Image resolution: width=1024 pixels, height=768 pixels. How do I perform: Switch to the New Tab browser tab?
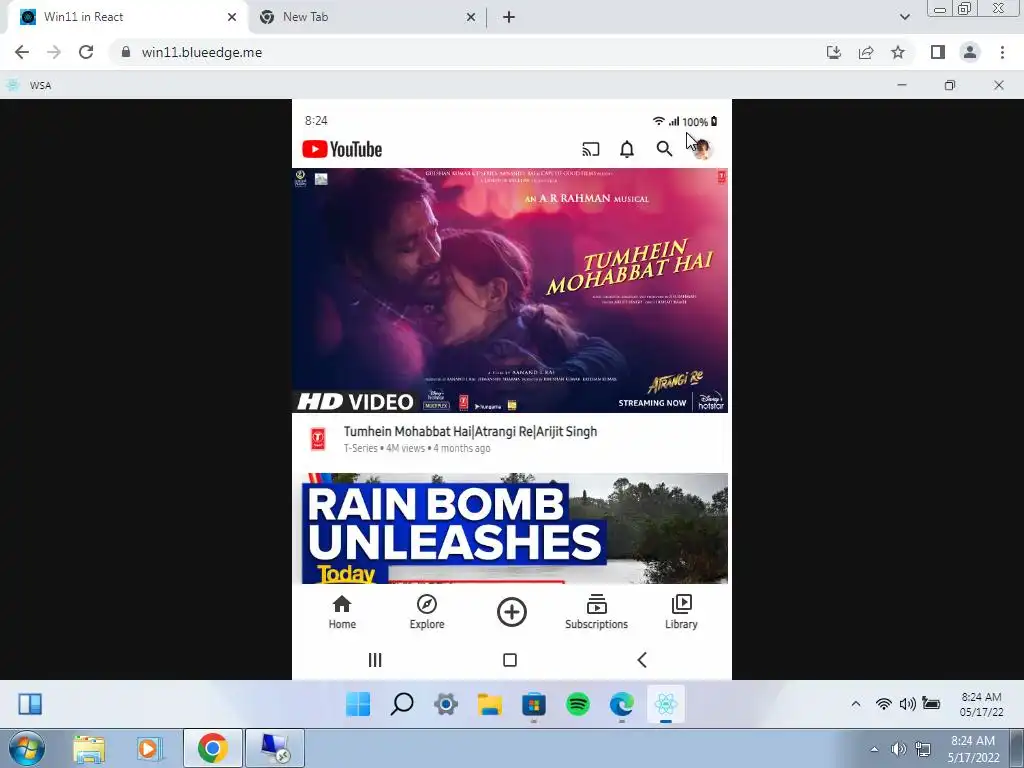[x=366, y=17]
